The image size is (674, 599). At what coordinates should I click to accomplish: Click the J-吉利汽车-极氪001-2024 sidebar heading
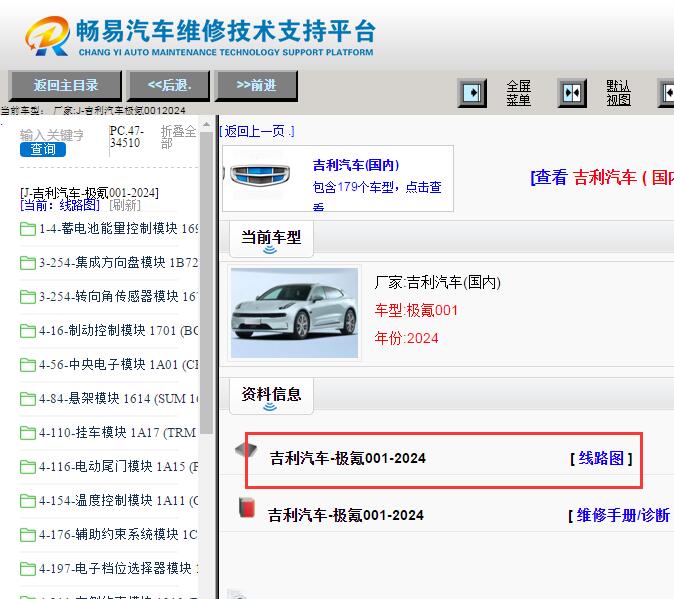coord(89,193)
